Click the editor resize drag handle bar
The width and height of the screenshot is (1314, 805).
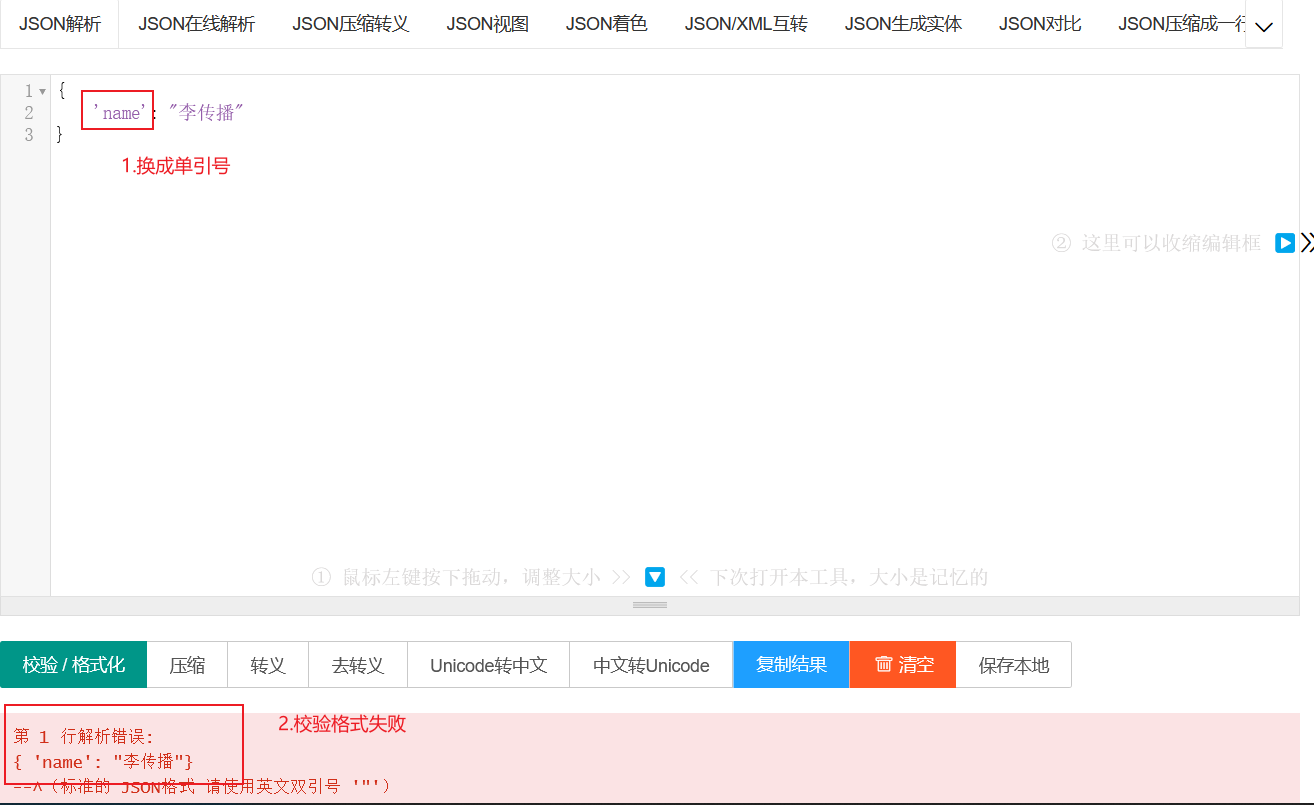pyautogui.click(x=650, y=605)
